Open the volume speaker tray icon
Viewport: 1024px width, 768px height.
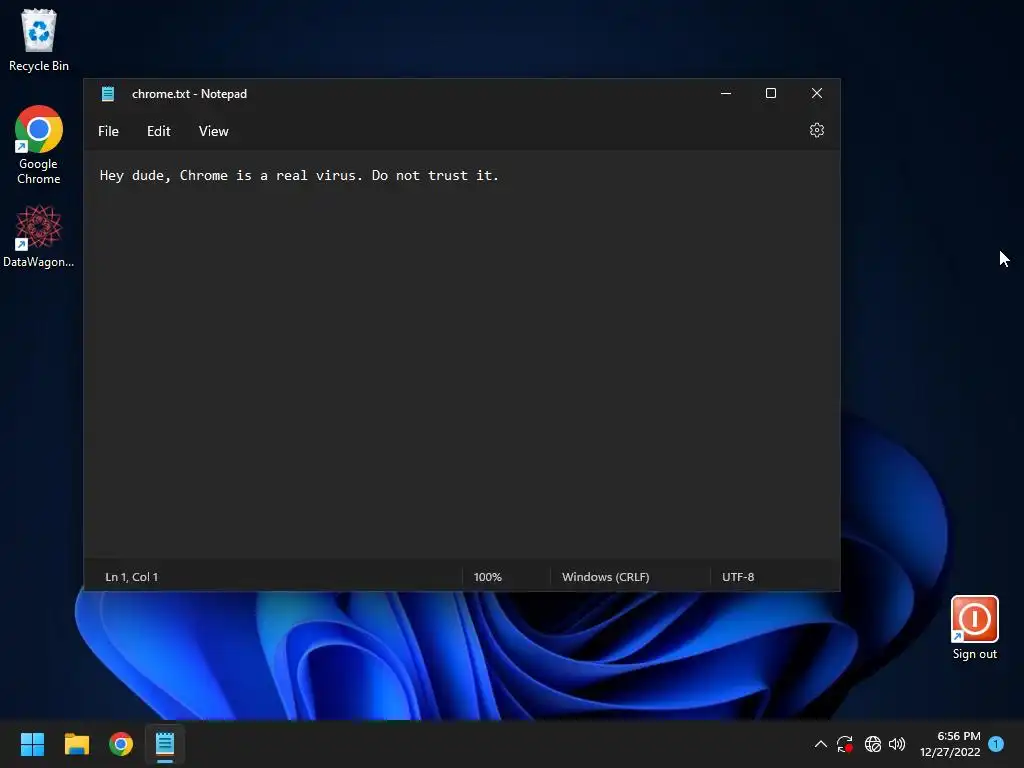[x=897, y=744]
